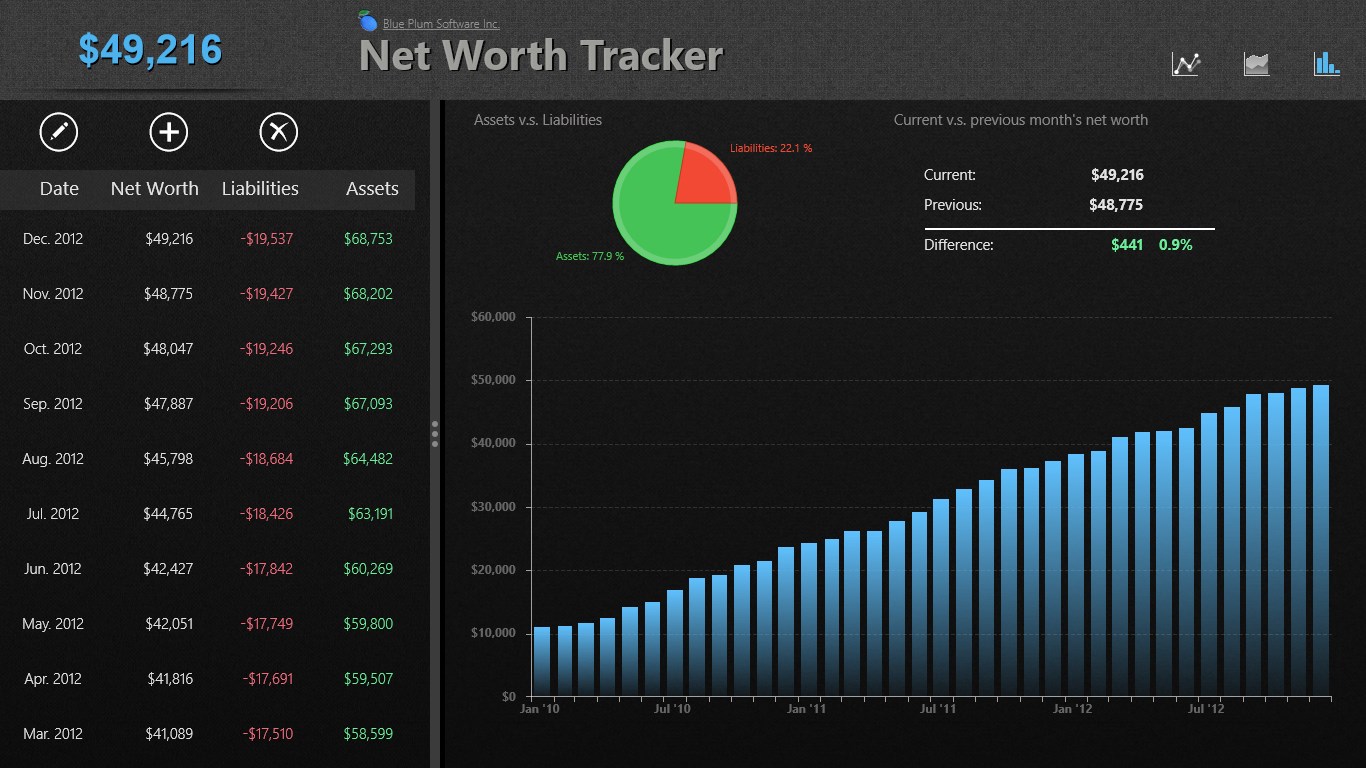The image size is (1366, 768).
Task: Select the Dec. 2012 row
Action: [x=207, y=239]
